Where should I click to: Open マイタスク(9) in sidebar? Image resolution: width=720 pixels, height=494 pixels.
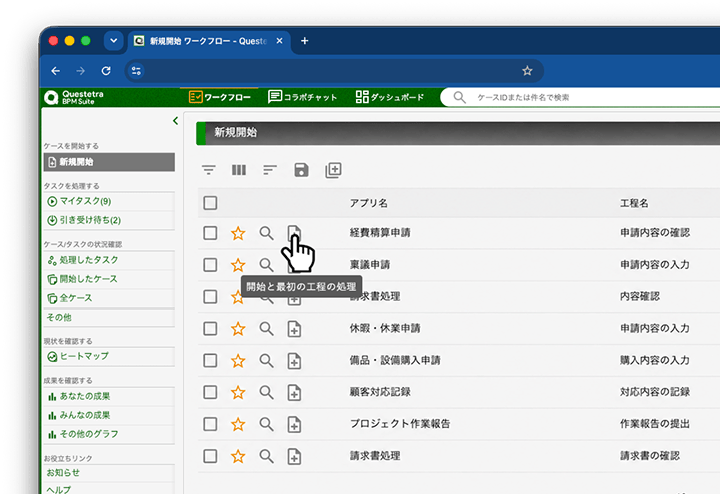[109, 201]
